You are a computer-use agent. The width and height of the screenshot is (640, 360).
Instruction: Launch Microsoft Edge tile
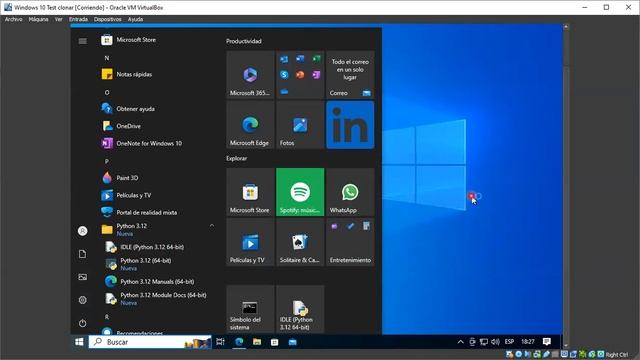[250, 125]
